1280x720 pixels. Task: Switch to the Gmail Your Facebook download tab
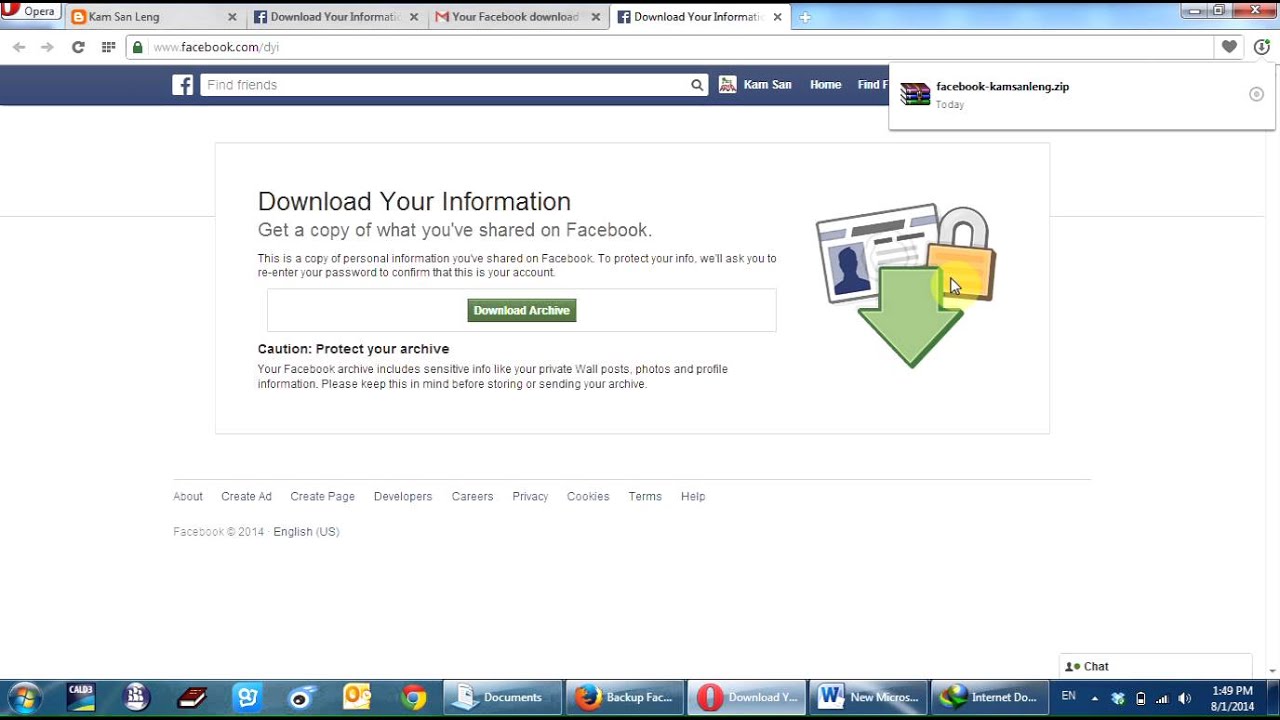pos(517,17)
